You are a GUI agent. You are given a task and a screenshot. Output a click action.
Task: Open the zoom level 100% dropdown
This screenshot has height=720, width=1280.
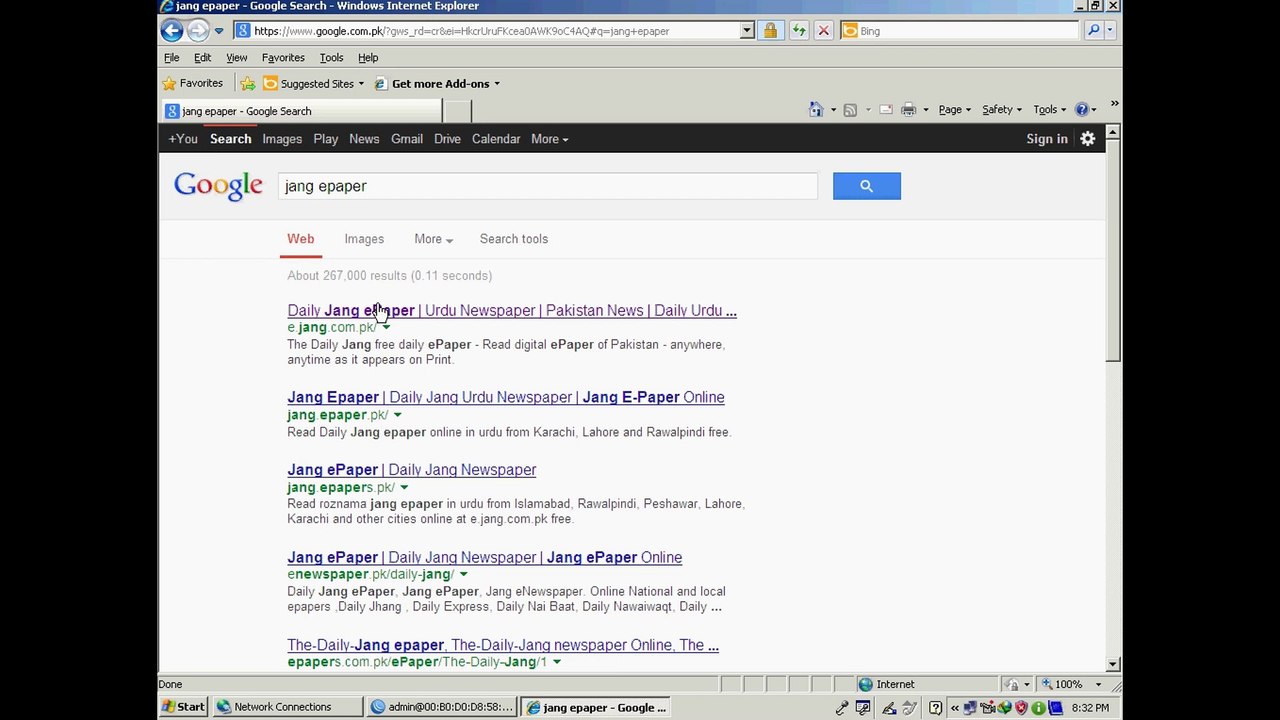pyautogui.click(x=1097, y=685)
